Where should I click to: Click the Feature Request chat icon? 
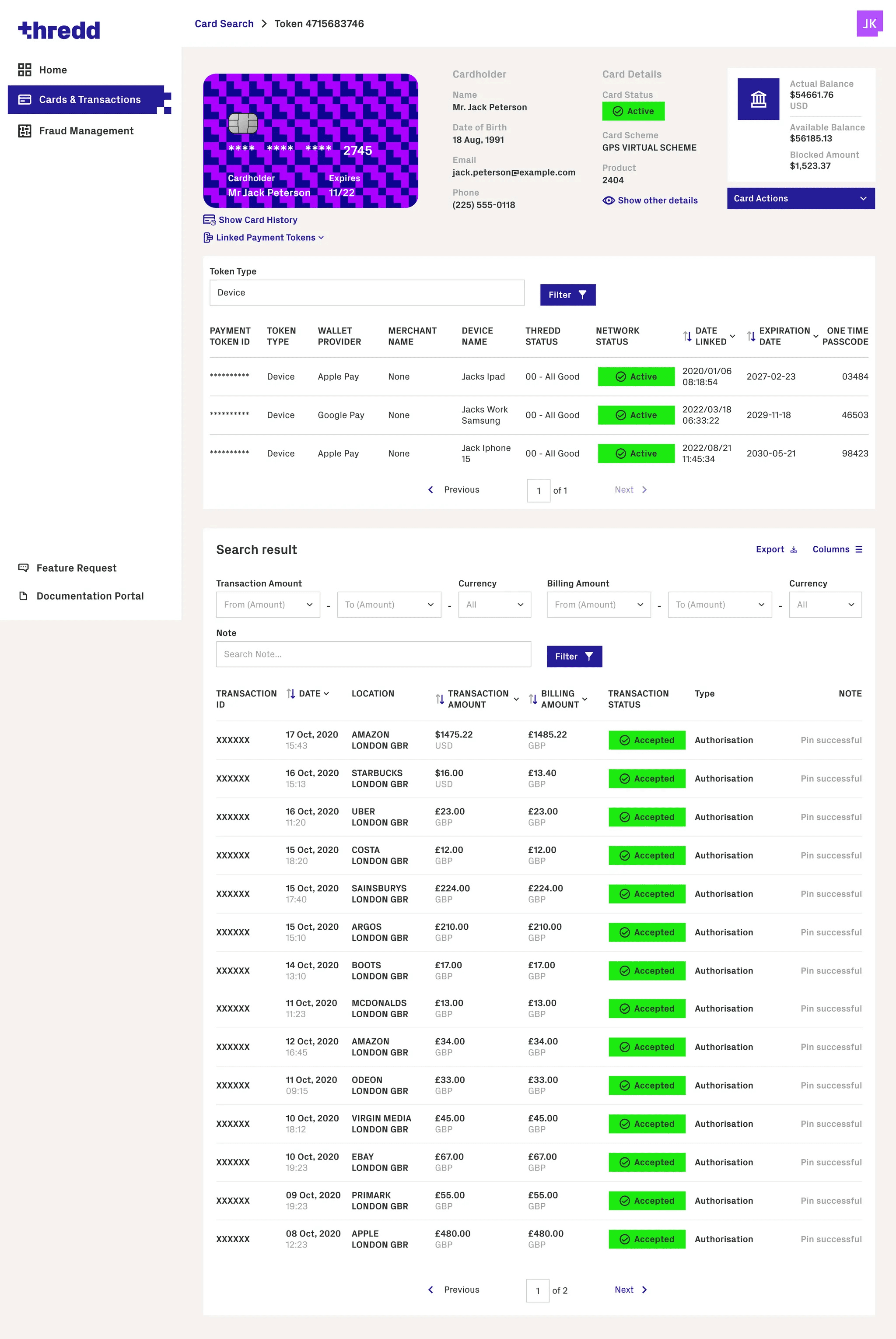[24, 568]
